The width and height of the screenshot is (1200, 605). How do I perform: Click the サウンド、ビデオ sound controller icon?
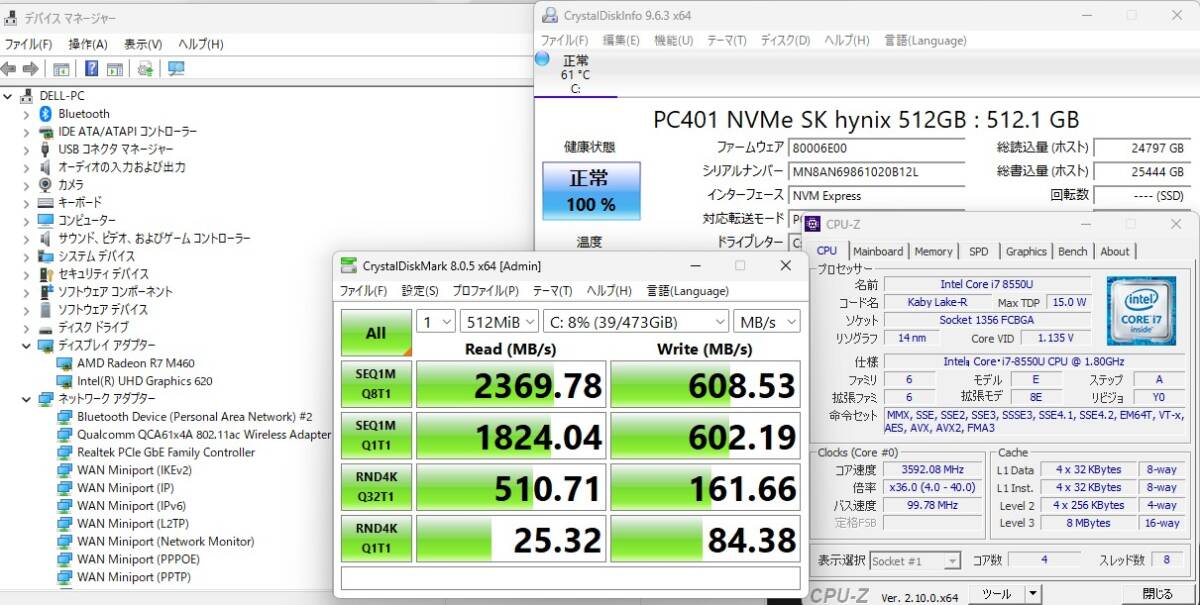(x=45, y=239)
